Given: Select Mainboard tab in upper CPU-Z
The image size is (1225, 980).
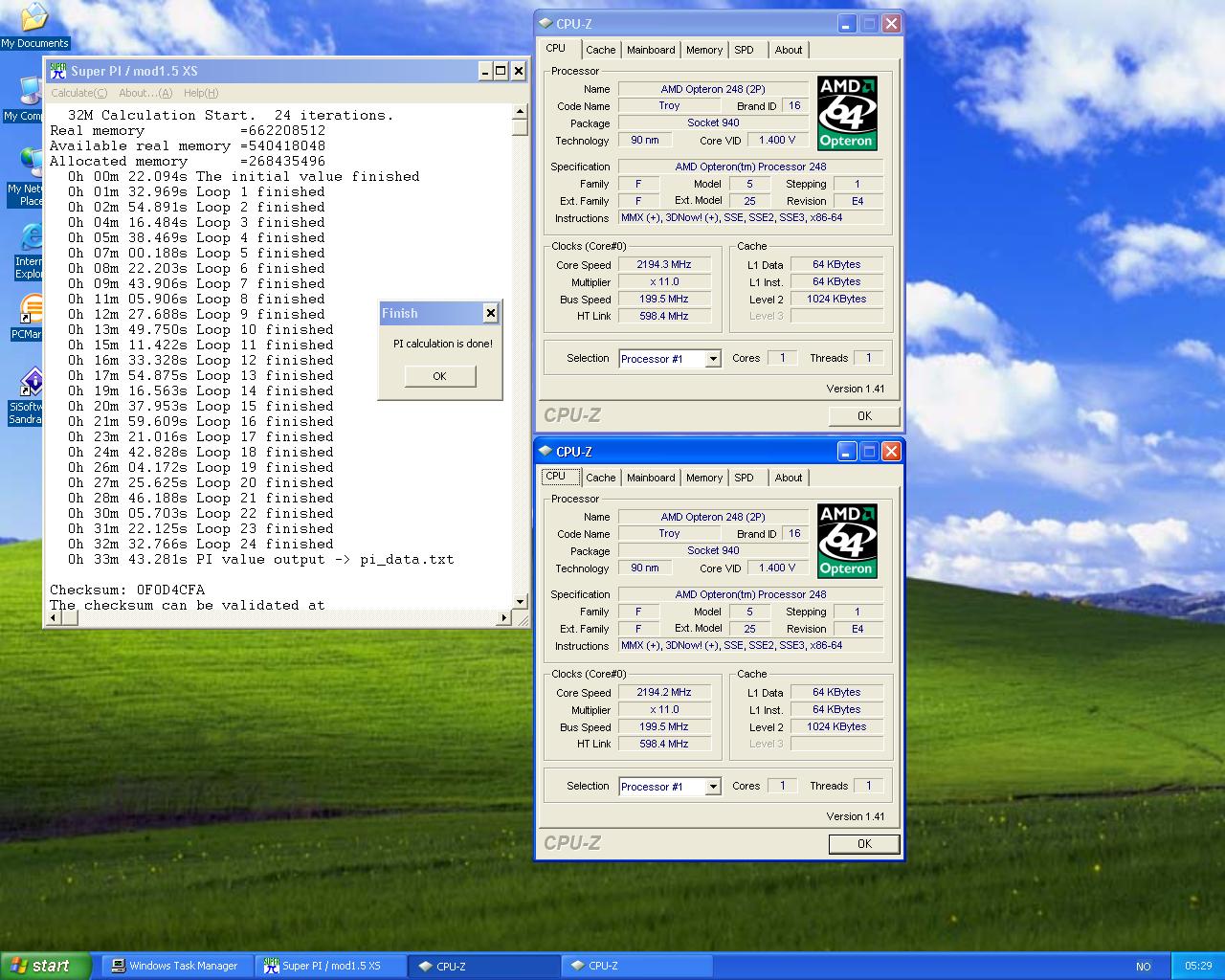Looking at the screenshot, I should click(651, 50).
